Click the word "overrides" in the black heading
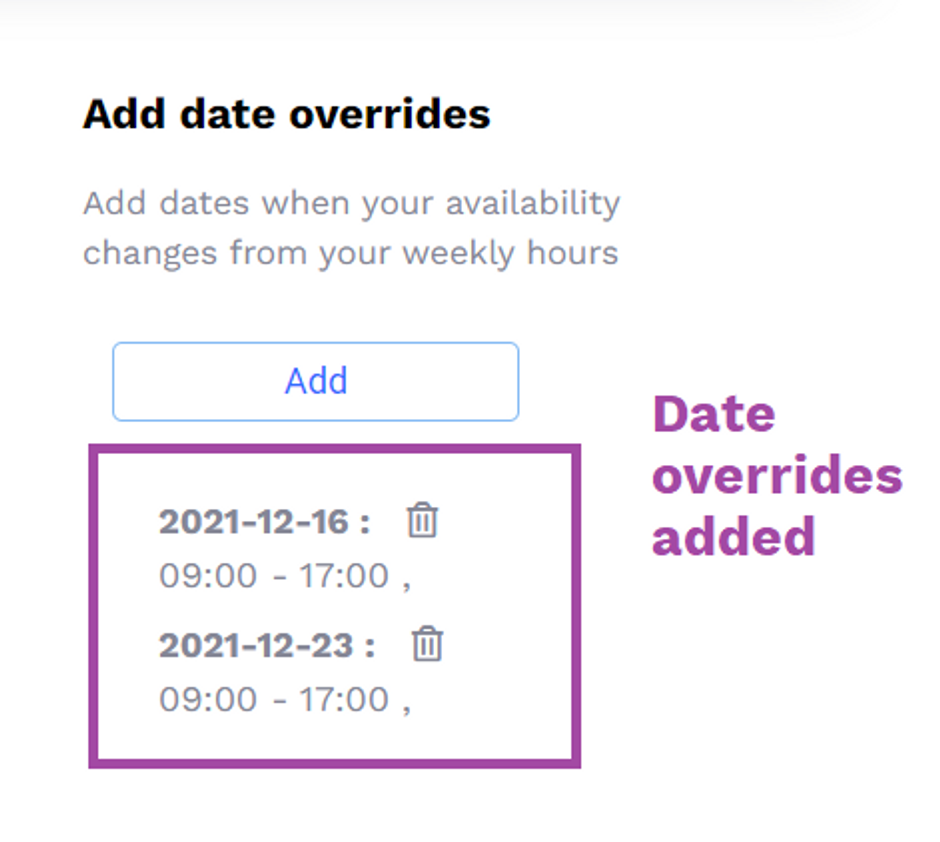The height and width of the screenshot is (842, 940). point(390,114)
